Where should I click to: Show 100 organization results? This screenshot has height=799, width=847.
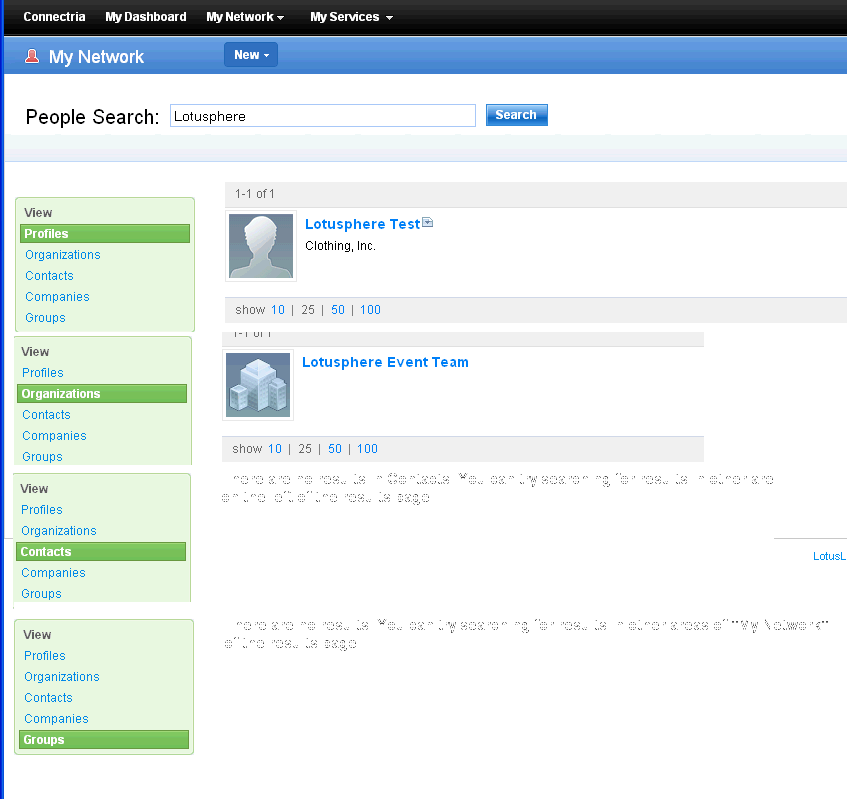coord(367,448)
